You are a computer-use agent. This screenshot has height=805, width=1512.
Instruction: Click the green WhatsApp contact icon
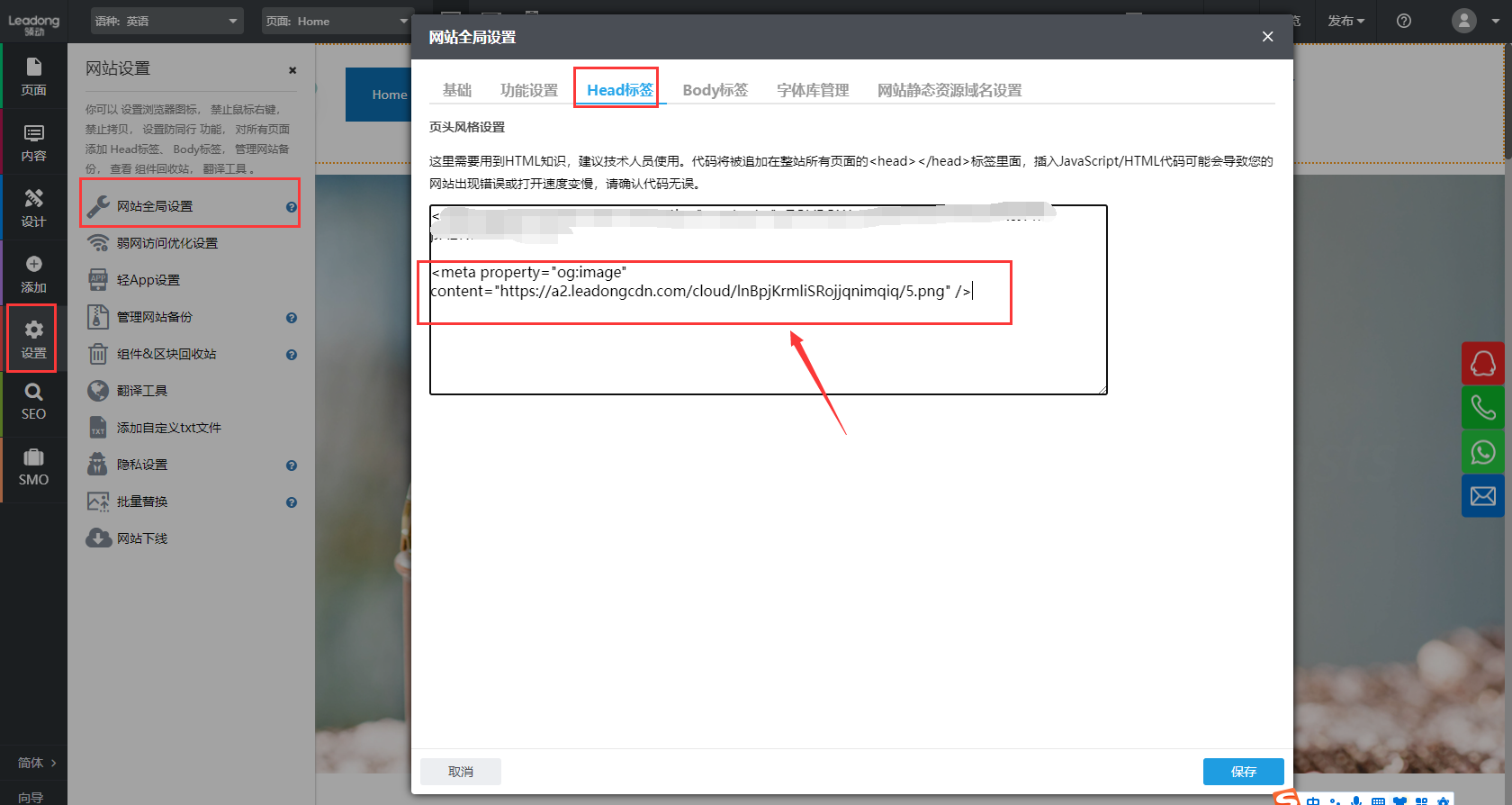click(x=1482, y=451)
